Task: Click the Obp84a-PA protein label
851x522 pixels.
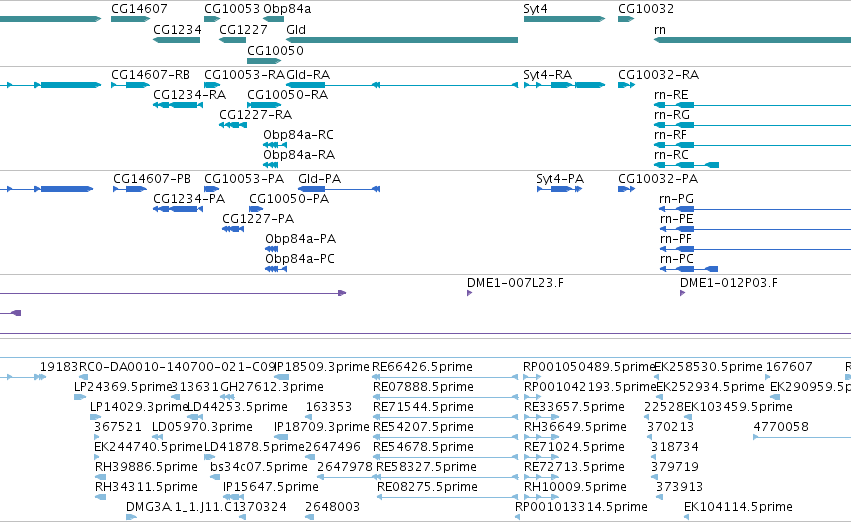Action: click(300, 239)
